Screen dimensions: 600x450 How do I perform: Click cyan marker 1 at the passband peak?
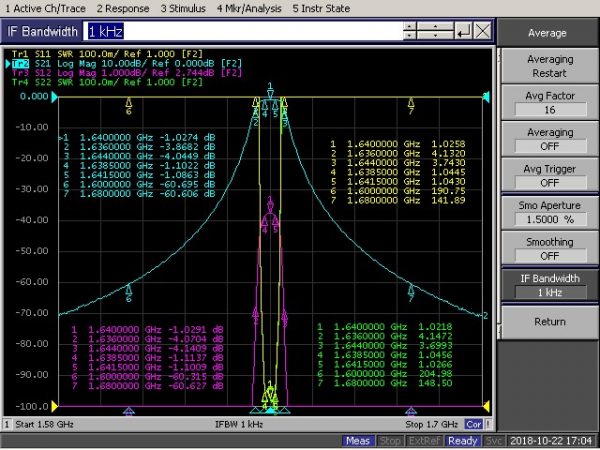tap(270, 93)
